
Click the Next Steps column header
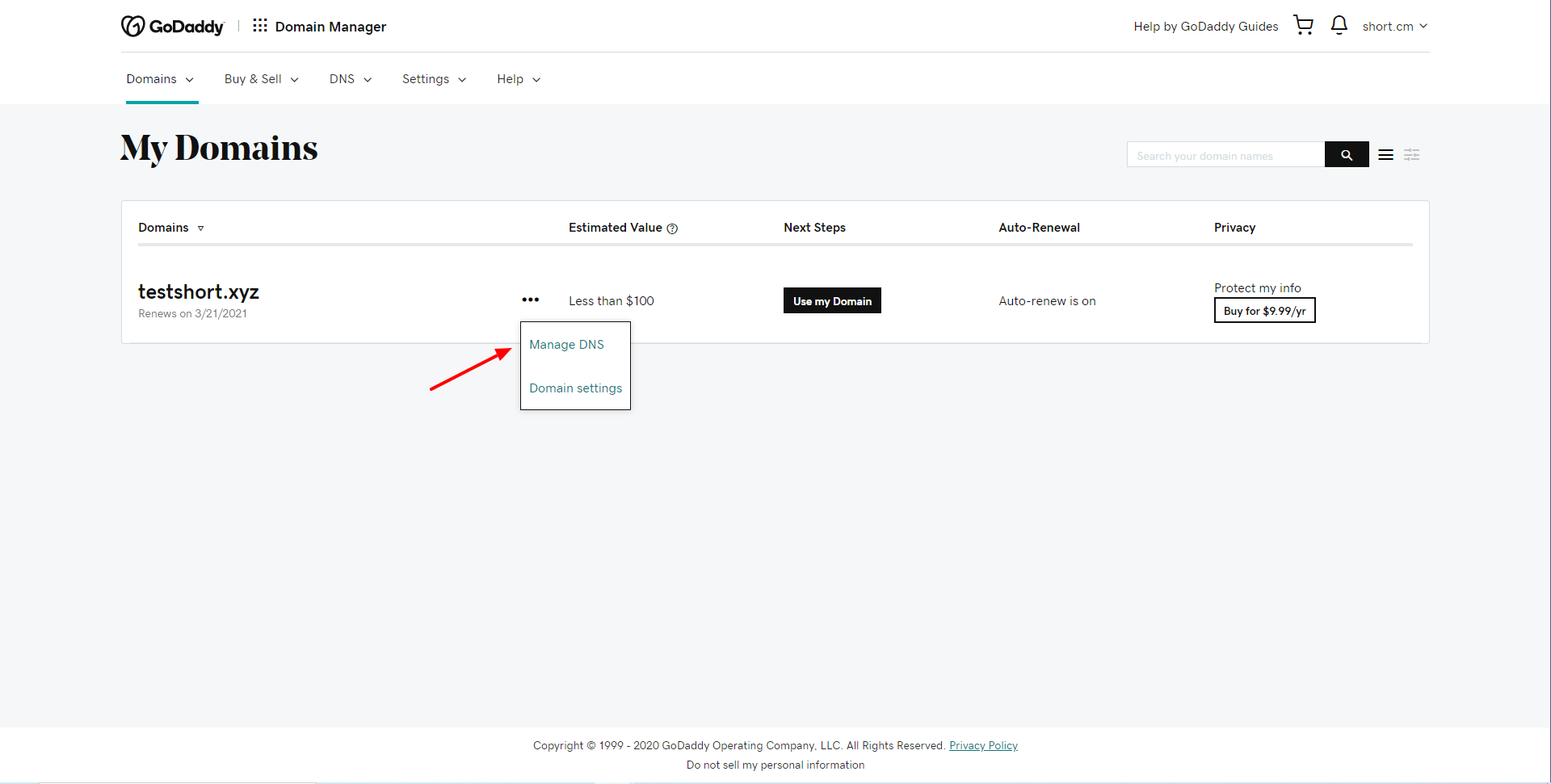pos(814,228)
